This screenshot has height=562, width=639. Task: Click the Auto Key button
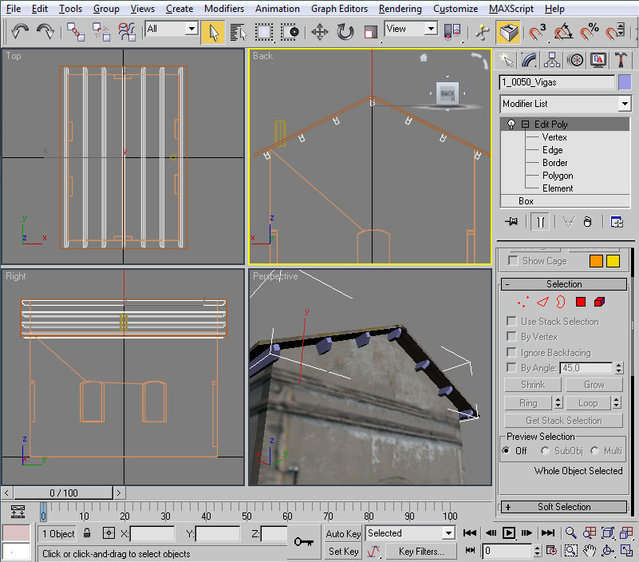tap(343, 534)
